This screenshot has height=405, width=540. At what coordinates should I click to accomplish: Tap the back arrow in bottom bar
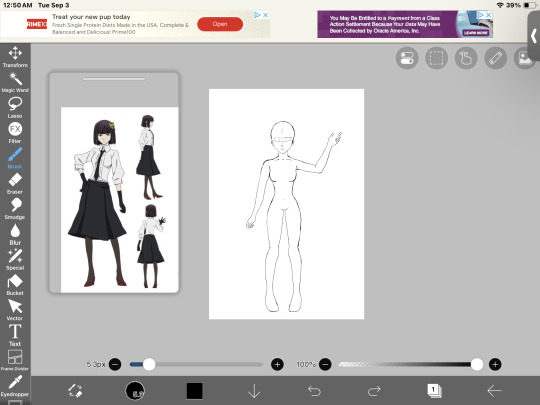tap(494, 391)
